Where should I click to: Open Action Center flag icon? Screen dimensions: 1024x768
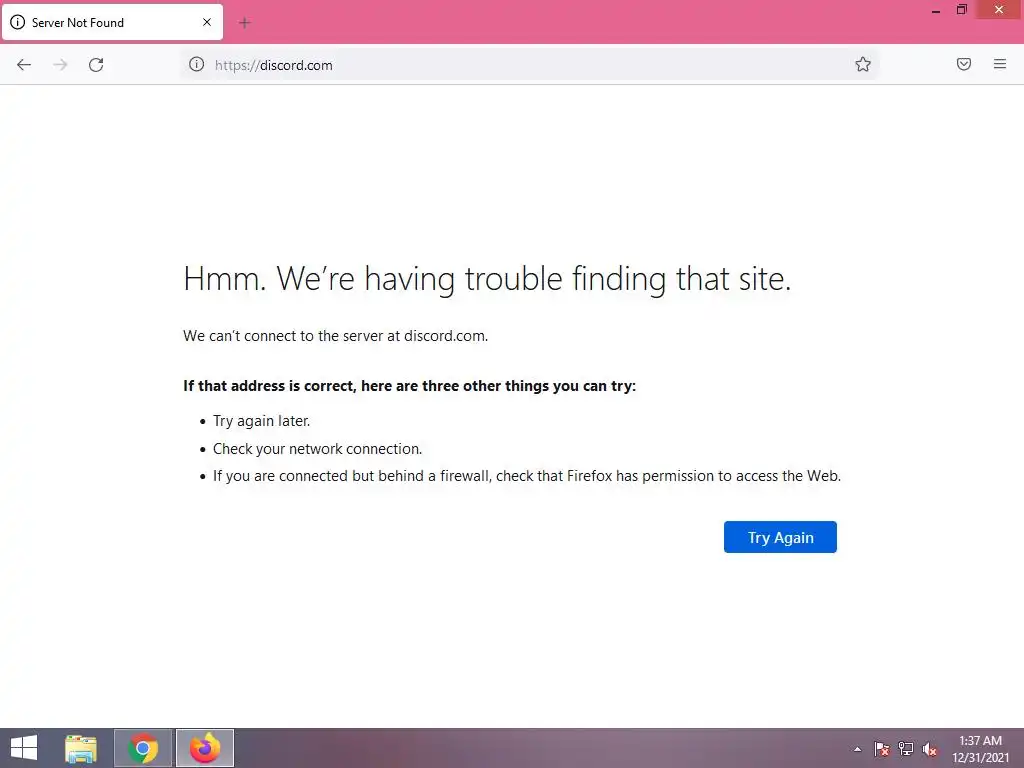(x=882, y=749)
